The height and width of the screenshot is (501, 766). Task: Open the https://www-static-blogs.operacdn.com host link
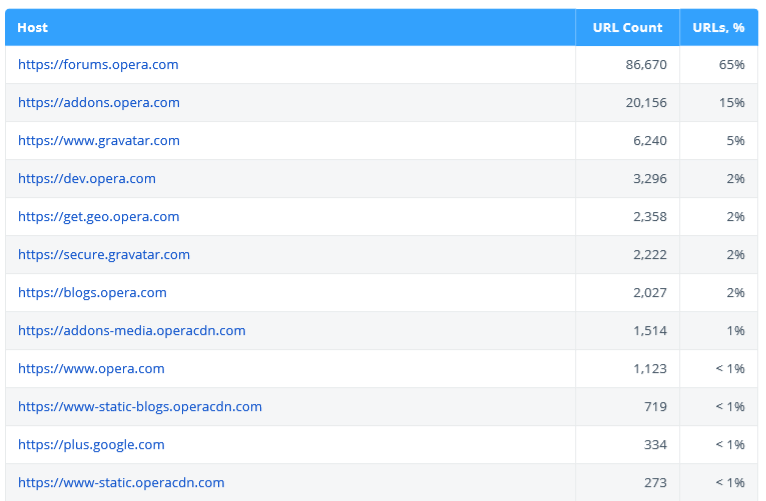click(x=140, y=407)
